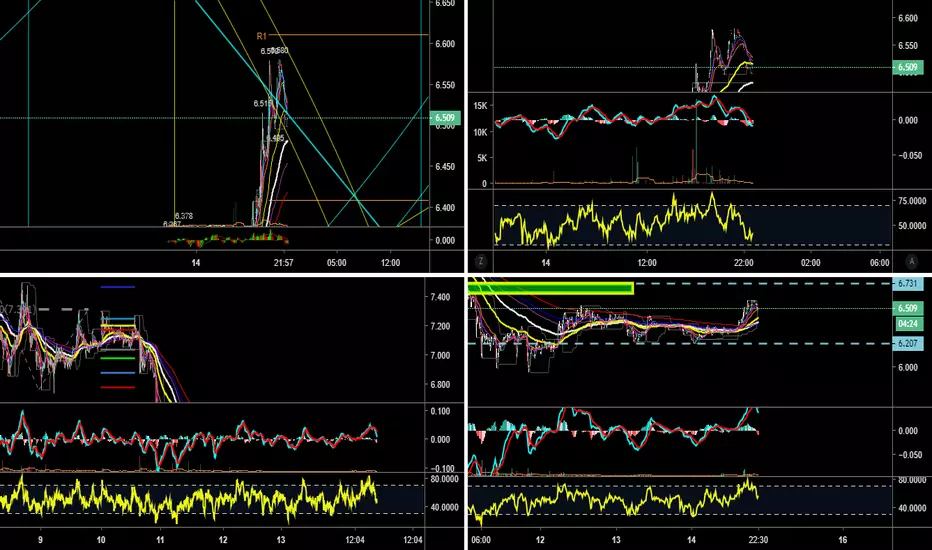
Task: Click the 10 date label on the bottom-left chart
Action: click(x=101, y=540)
